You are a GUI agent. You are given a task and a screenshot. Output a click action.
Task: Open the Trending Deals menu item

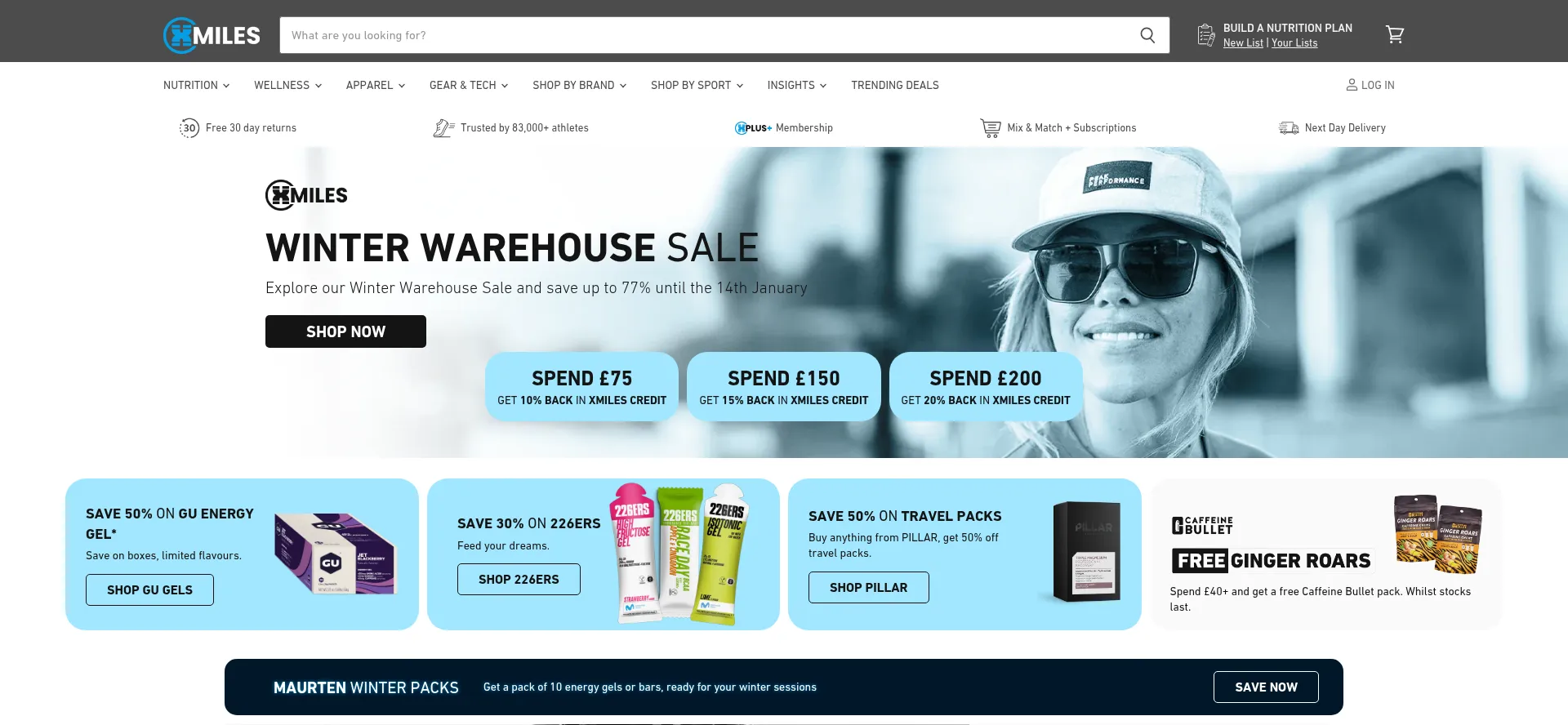[894, 85]
